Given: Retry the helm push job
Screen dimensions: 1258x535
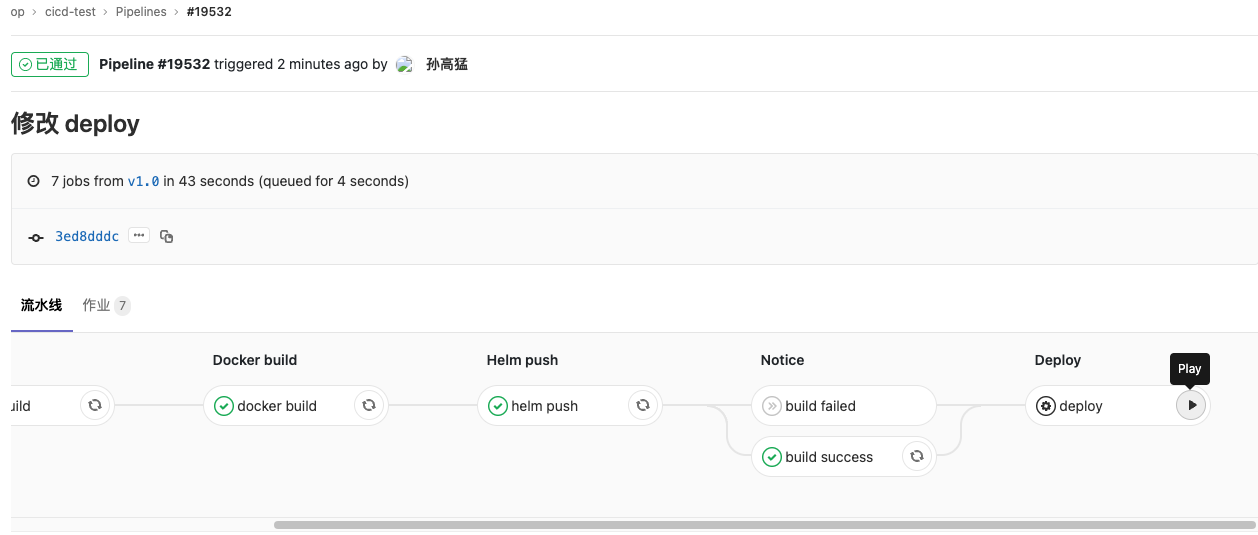Looking at the screenshot, I should click(642, 405).
